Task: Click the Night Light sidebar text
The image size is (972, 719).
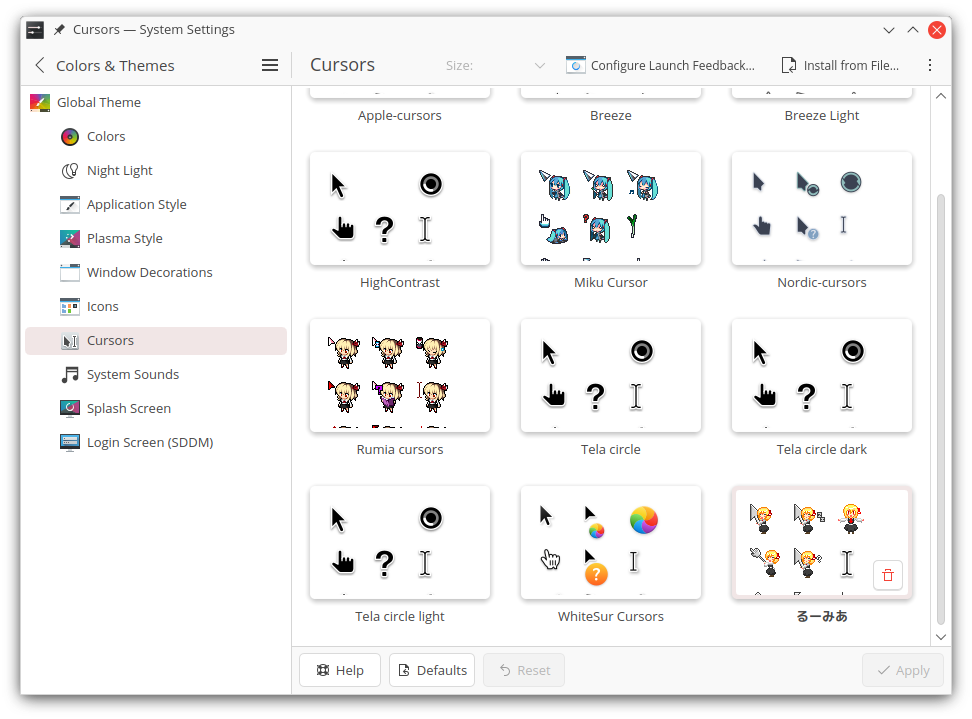Action: tap(120, 170)
